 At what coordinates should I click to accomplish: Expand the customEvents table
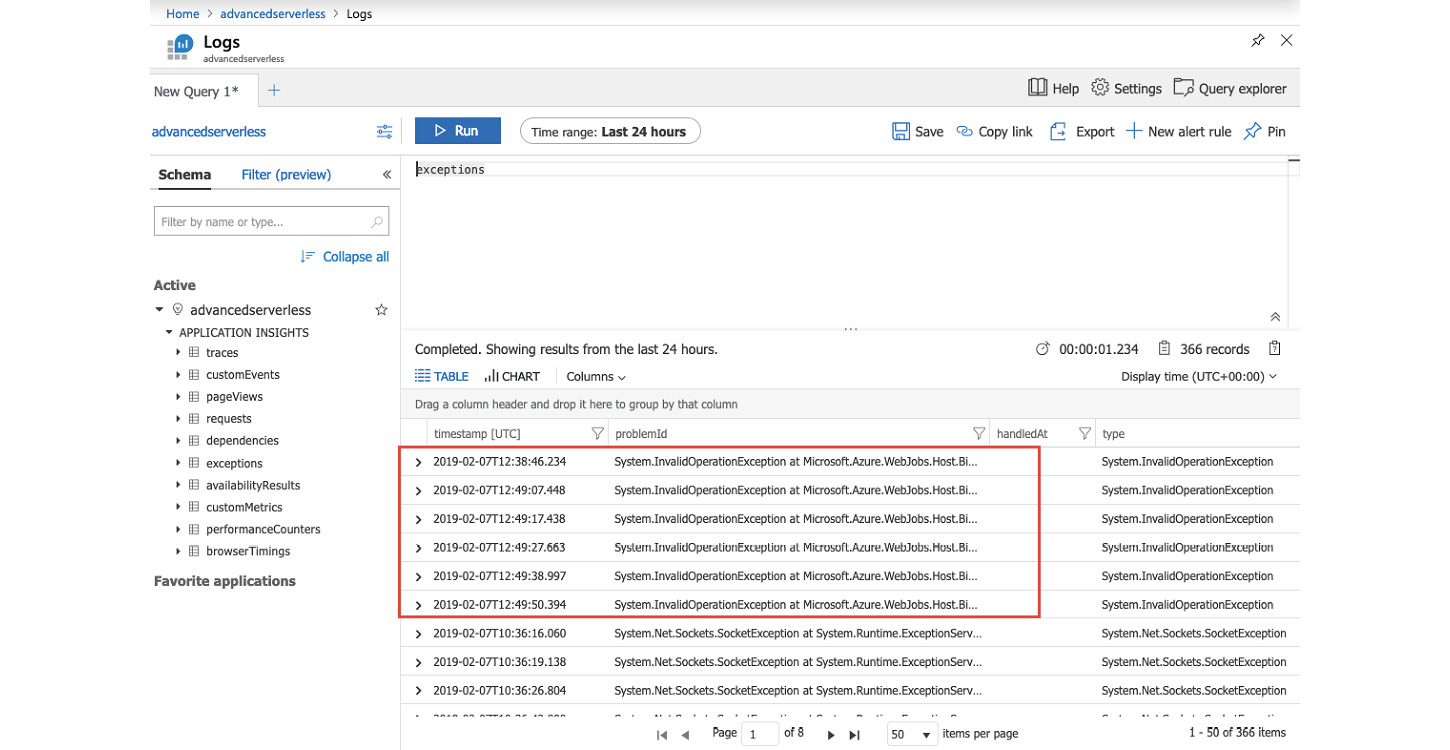pyautogui.click(x=179, y=374)
